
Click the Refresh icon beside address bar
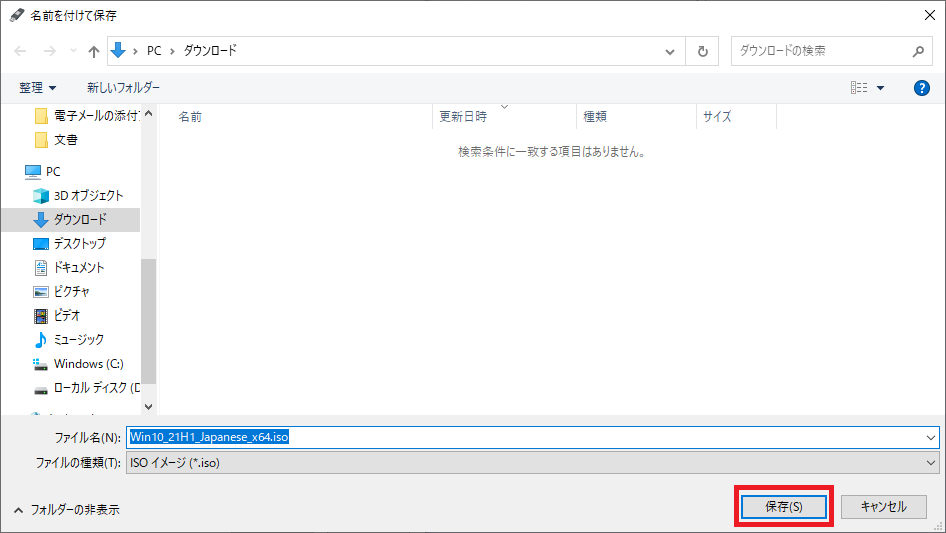702,51
